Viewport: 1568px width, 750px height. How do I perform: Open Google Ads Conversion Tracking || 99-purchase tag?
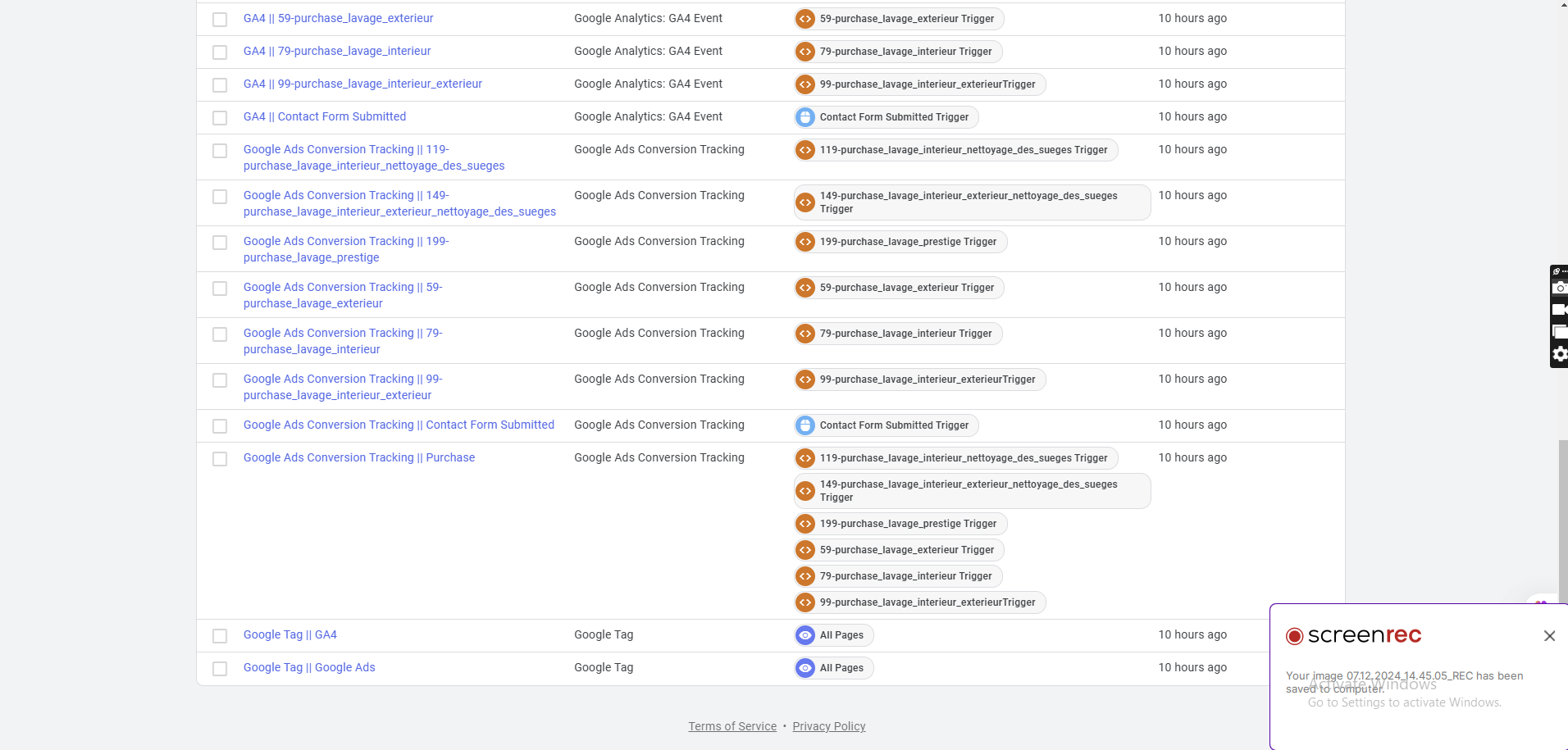point(343,387)
